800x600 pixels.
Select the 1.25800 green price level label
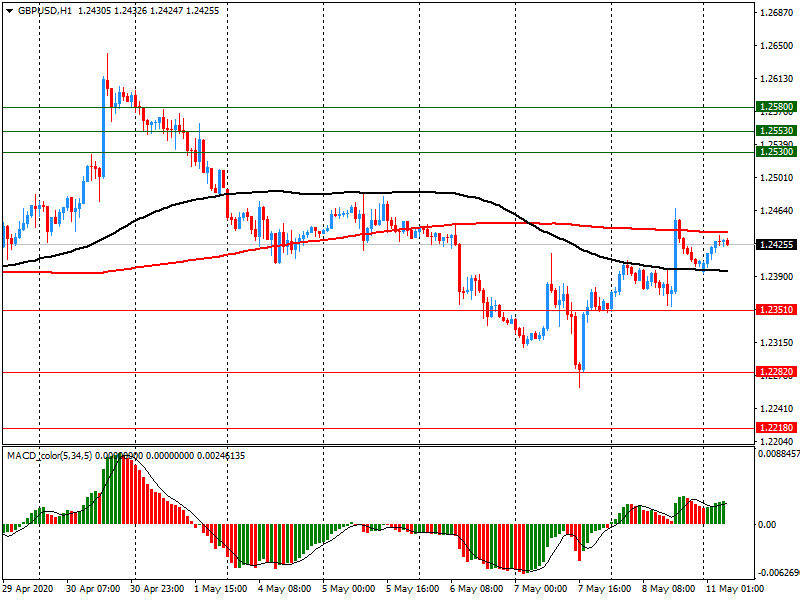[777, 107]
